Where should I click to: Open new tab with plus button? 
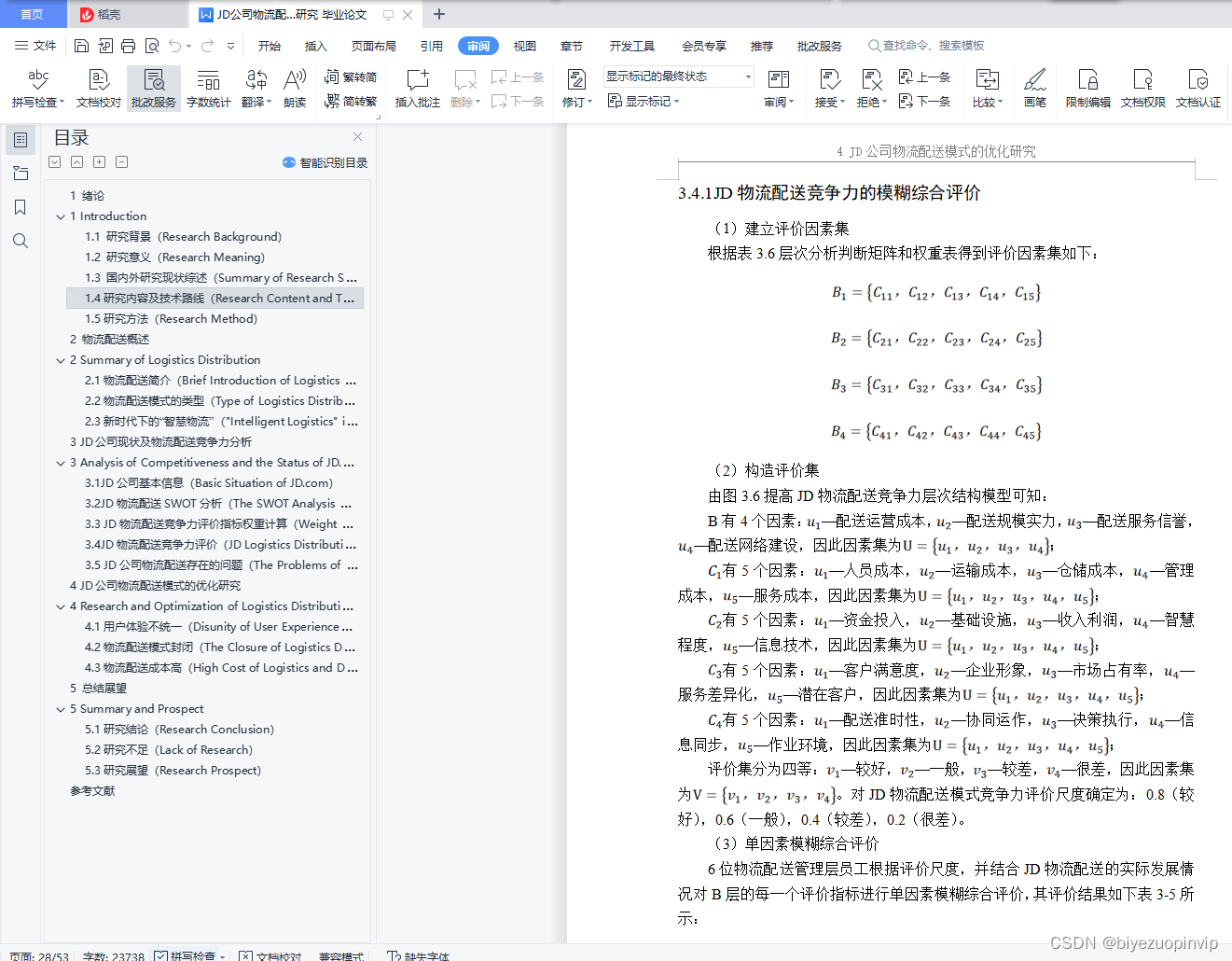tap(439, 14)
